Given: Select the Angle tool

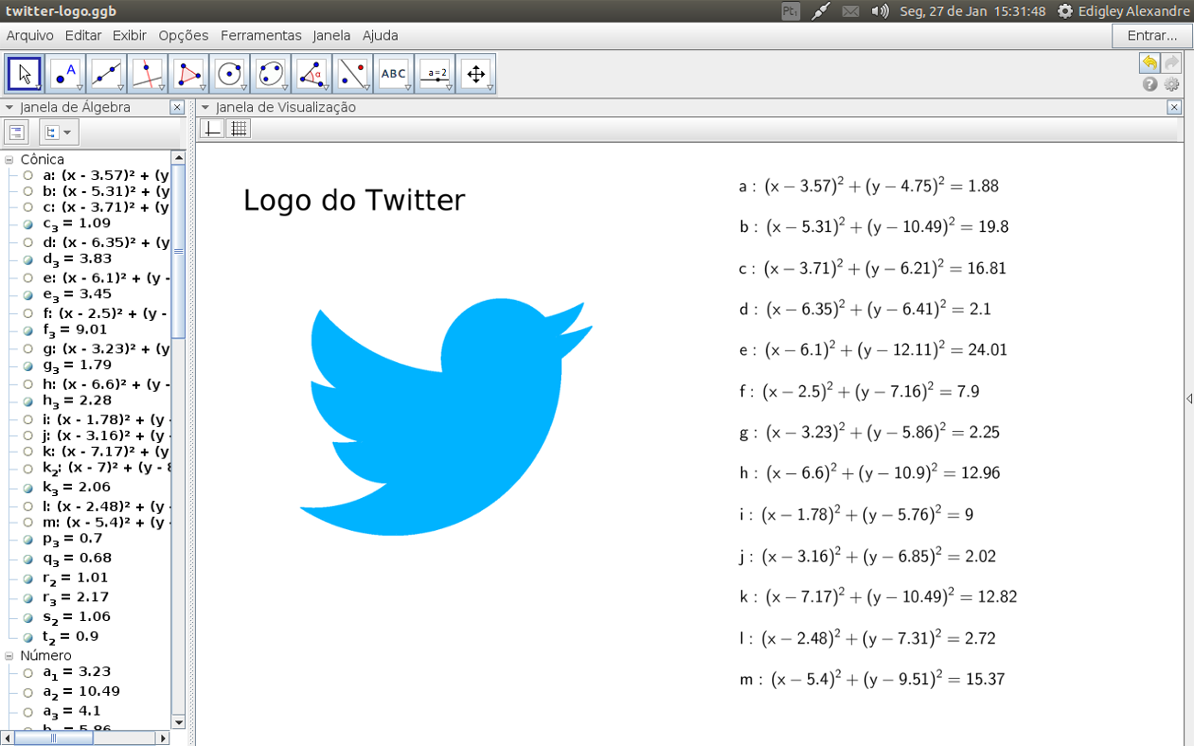Looking at the screenshot, I should click(x=312, y=74).
